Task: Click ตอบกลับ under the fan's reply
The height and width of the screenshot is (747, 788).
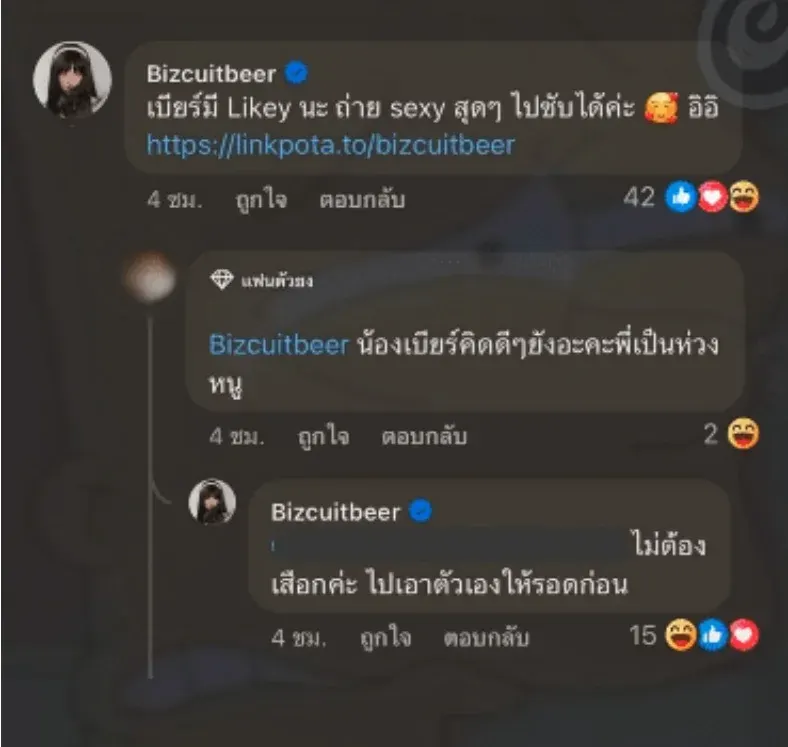Action: [x=424, y=436]
